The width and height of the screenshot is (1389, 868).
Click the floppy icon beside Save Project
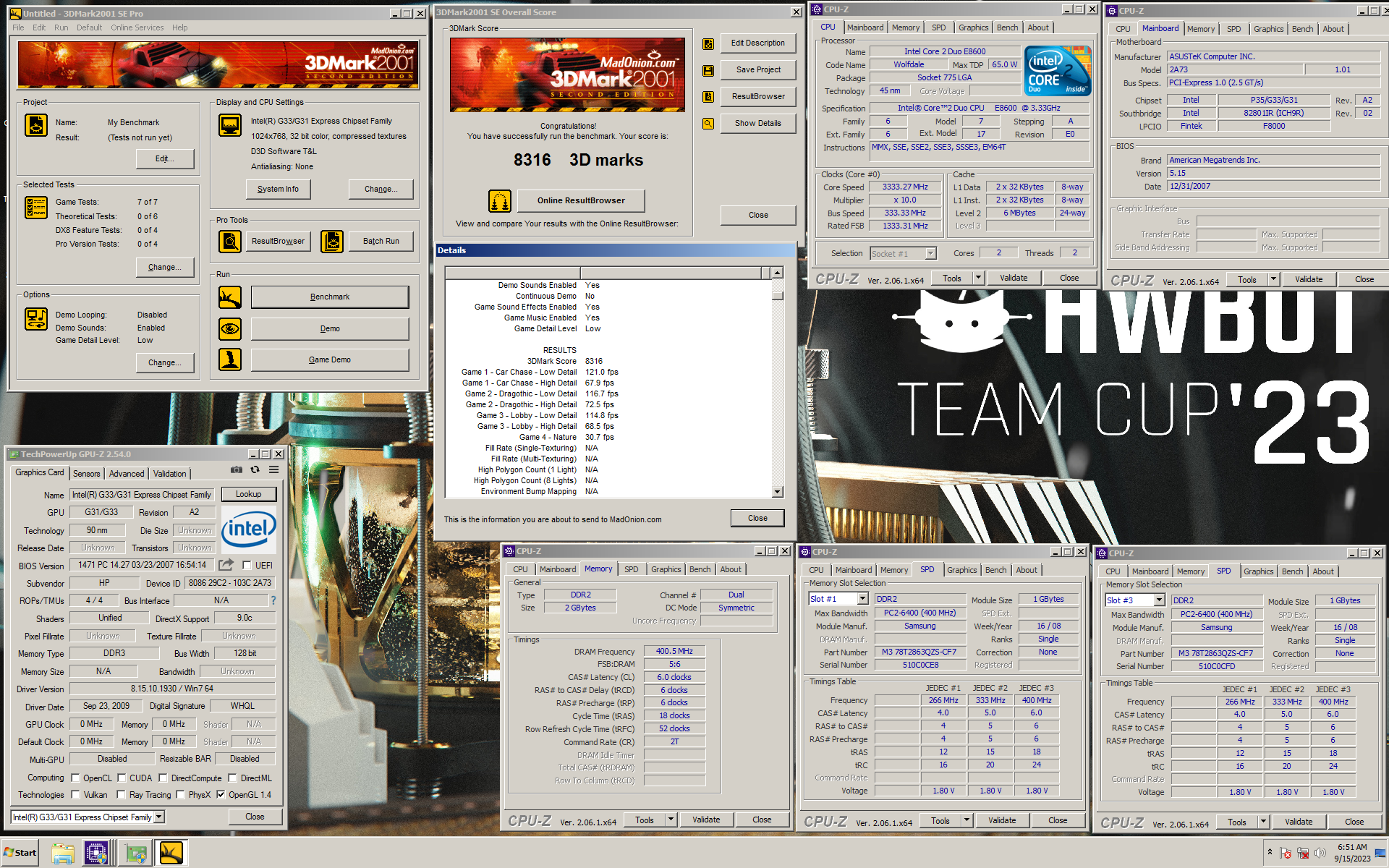(708, 70)
